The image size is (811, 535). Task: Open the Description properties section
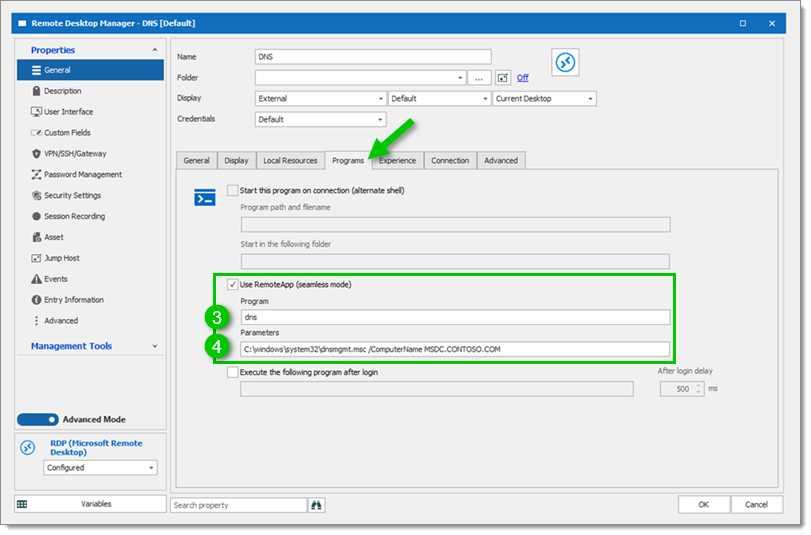(x=62, y=91)
